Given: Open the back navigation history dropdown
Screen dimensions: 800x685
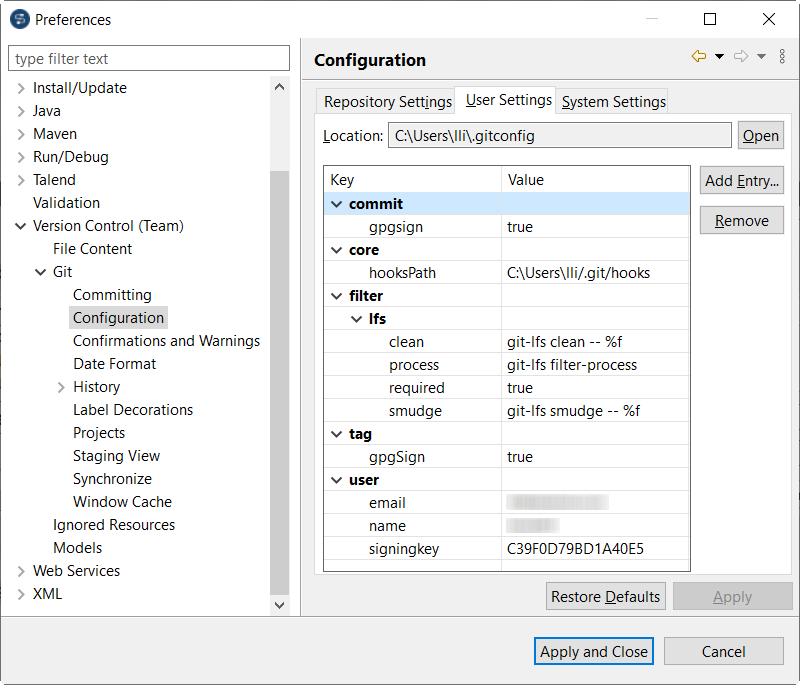Looking at the screenshot, I should pyautogui.click(x=718, y=55).
